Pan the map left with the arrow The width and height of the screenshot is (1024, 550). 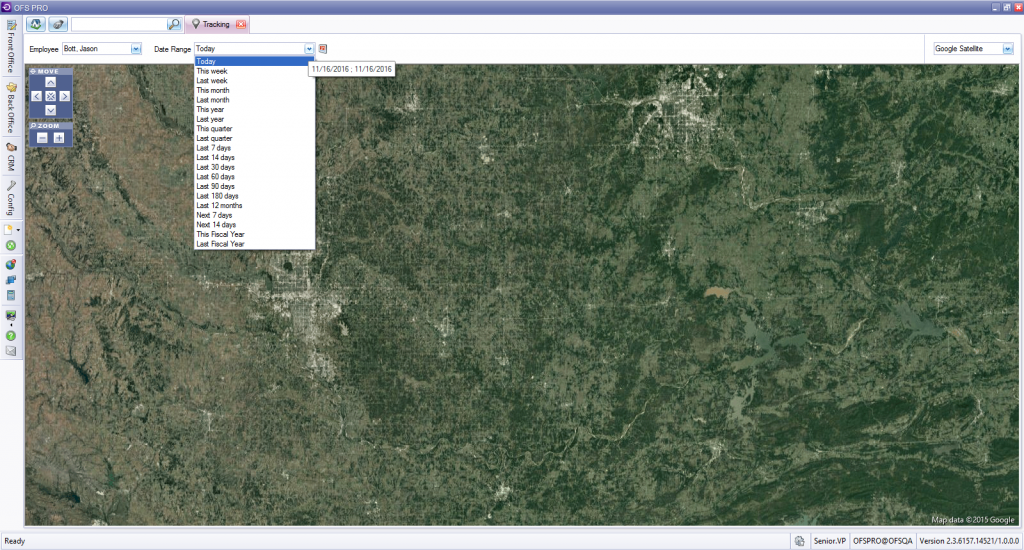[x=37, y=96]
